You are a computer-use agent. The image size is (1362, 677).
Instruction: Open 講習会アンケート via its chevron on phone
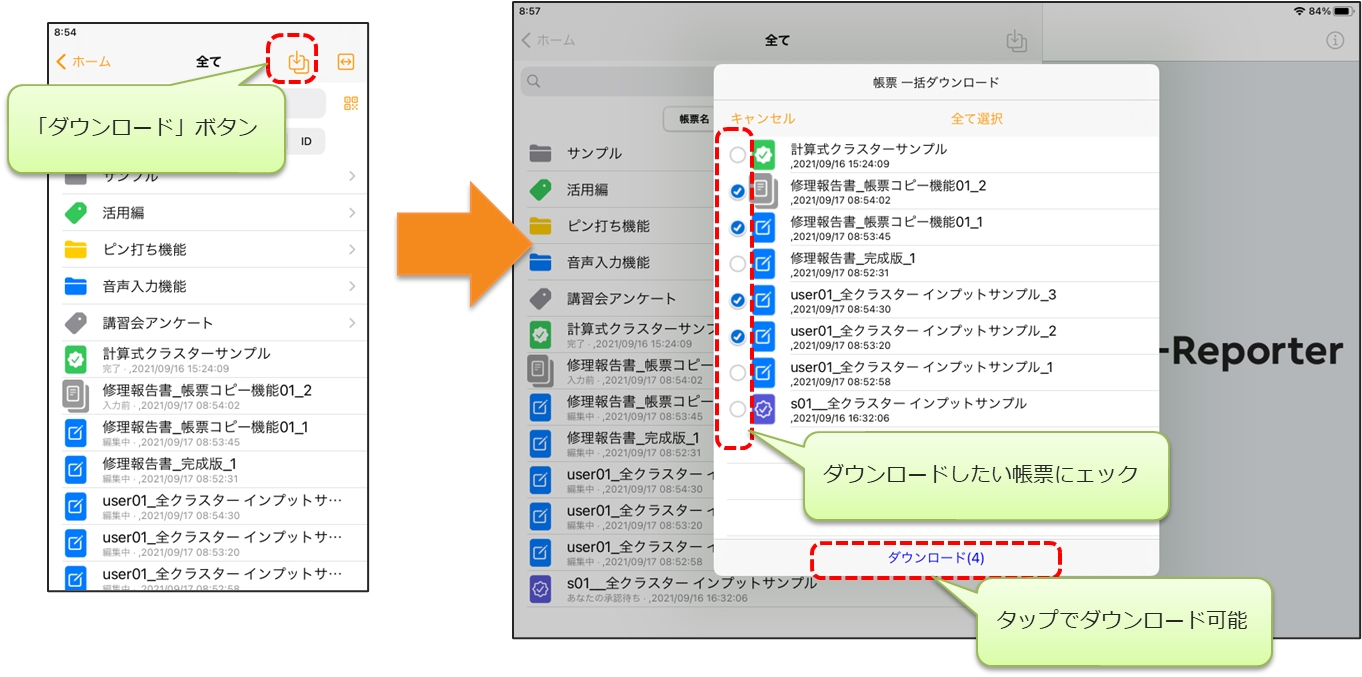352,323
